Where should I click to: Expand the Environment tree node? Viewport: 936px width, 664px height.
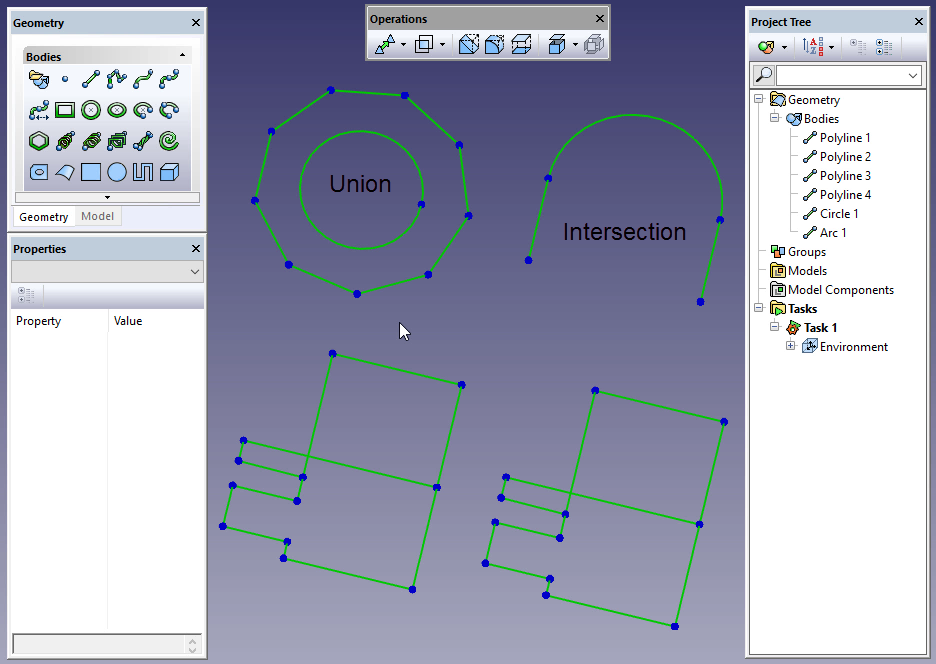tap(790, 347)
